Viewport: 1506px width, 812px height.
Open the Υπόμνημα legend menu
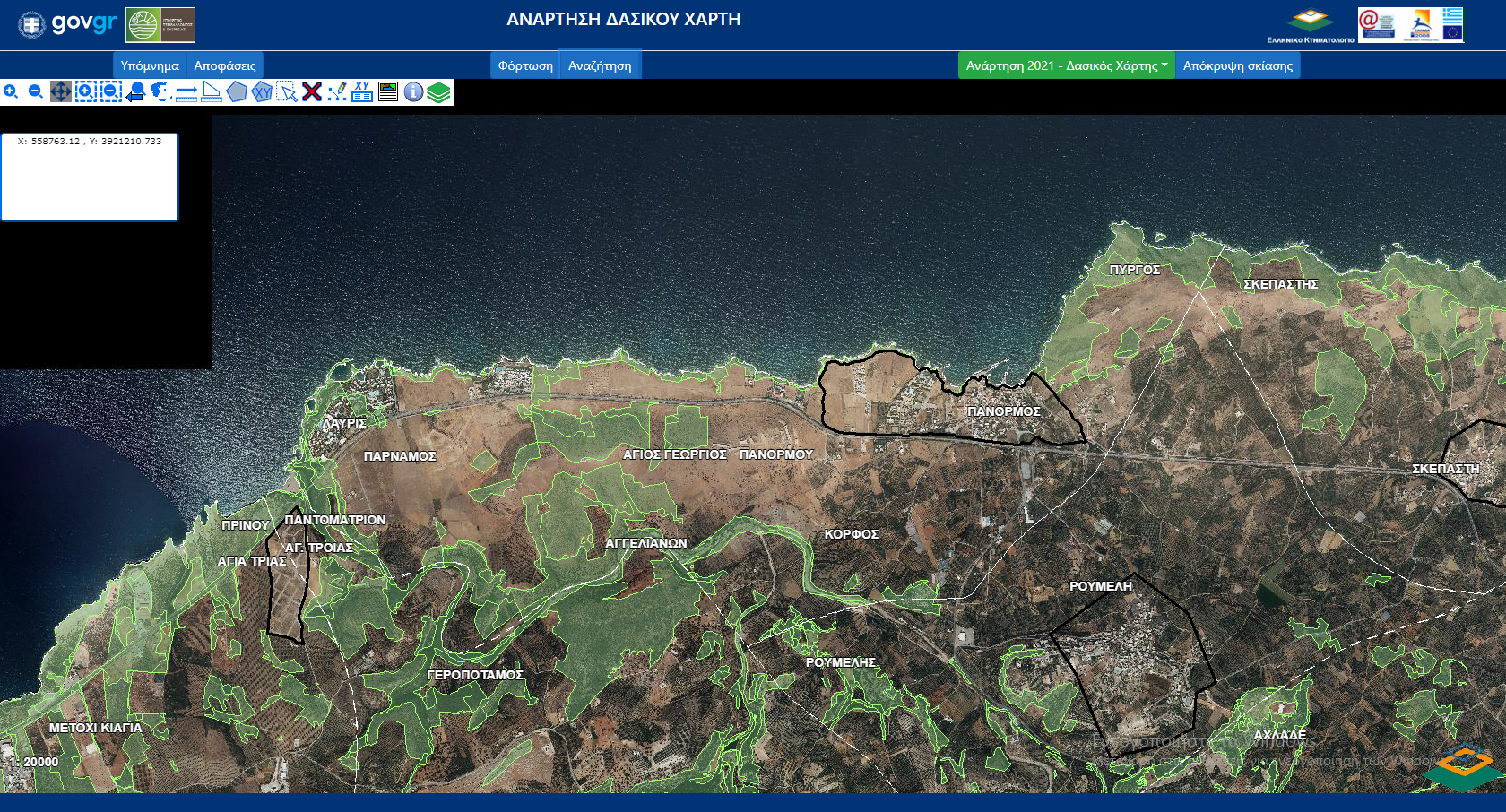pos(150,65)
